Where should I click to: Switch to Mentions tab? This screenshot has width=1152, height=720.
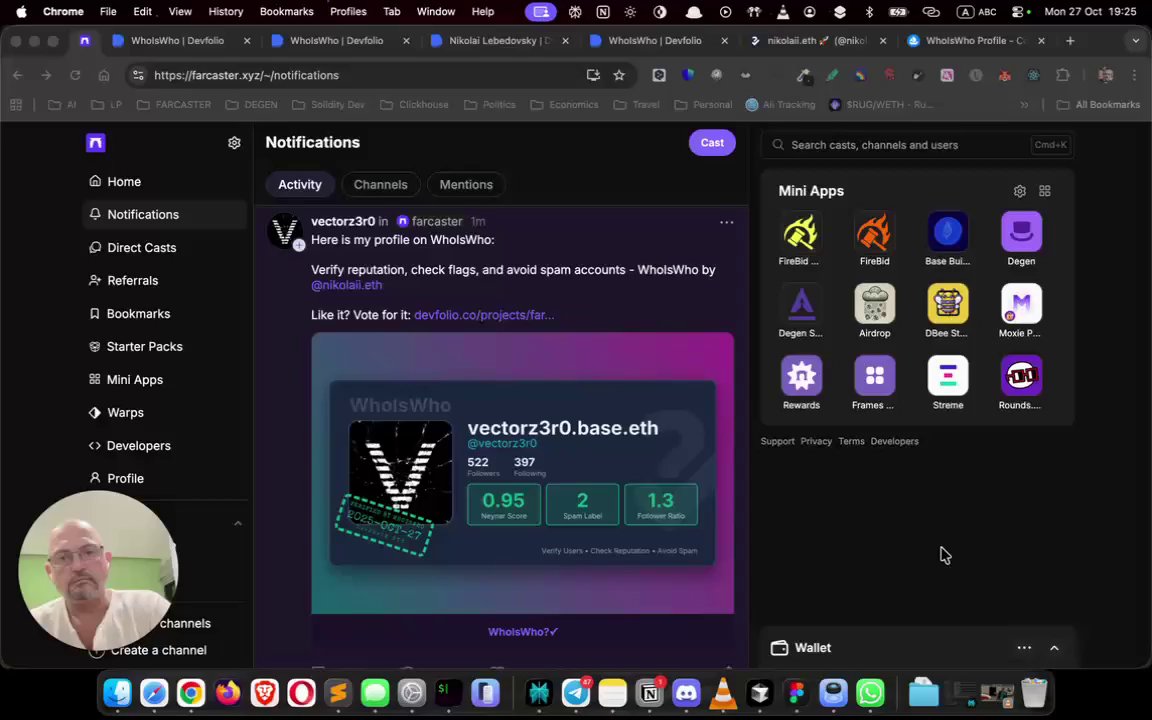466,184
